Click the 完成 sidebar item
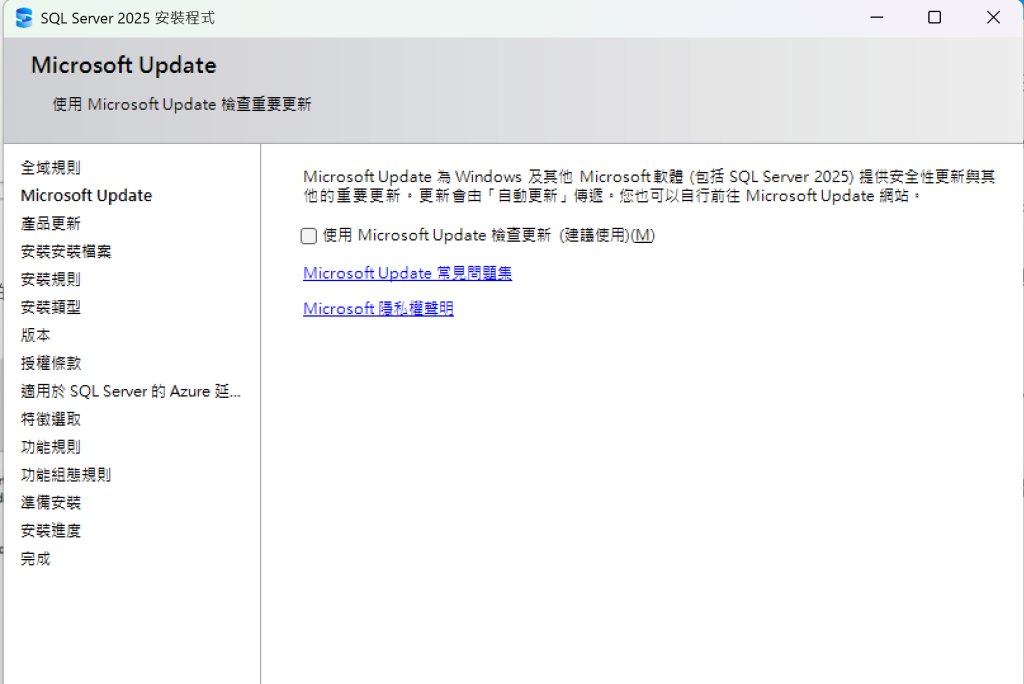 (36, 559)
